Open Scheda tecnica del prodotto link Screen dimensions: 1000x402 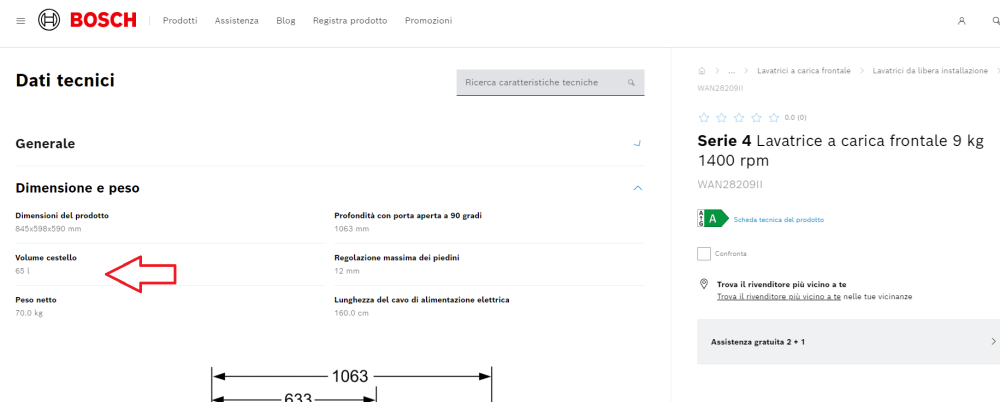(x=779, y=220)
